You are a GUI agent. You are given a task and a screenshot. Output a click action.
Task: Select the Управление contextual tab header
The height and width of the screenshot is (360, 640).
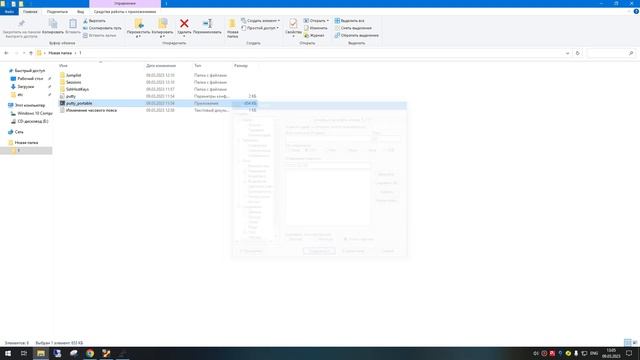click(125, 3)
